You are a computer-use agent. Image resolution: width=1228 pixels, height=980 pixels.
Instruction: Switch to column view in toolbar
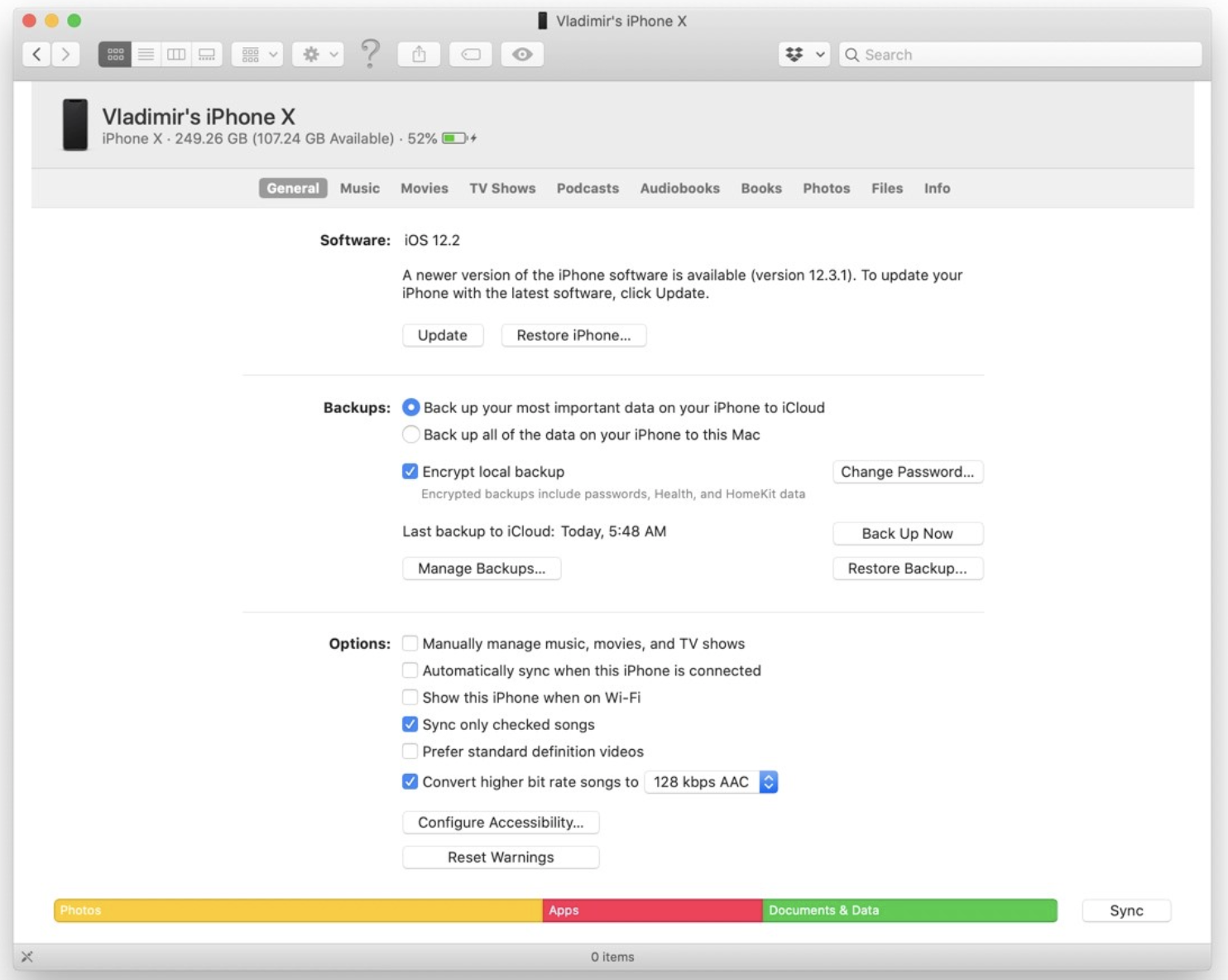pos(176,55)
